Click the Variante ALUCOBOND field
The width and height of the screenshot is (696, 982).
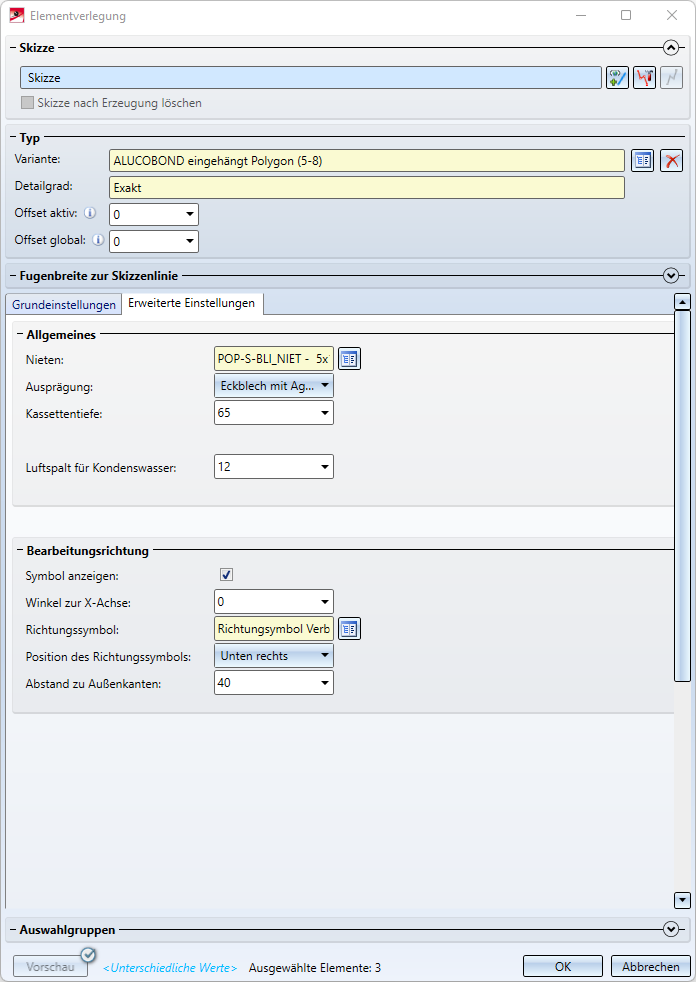point(366,161)
